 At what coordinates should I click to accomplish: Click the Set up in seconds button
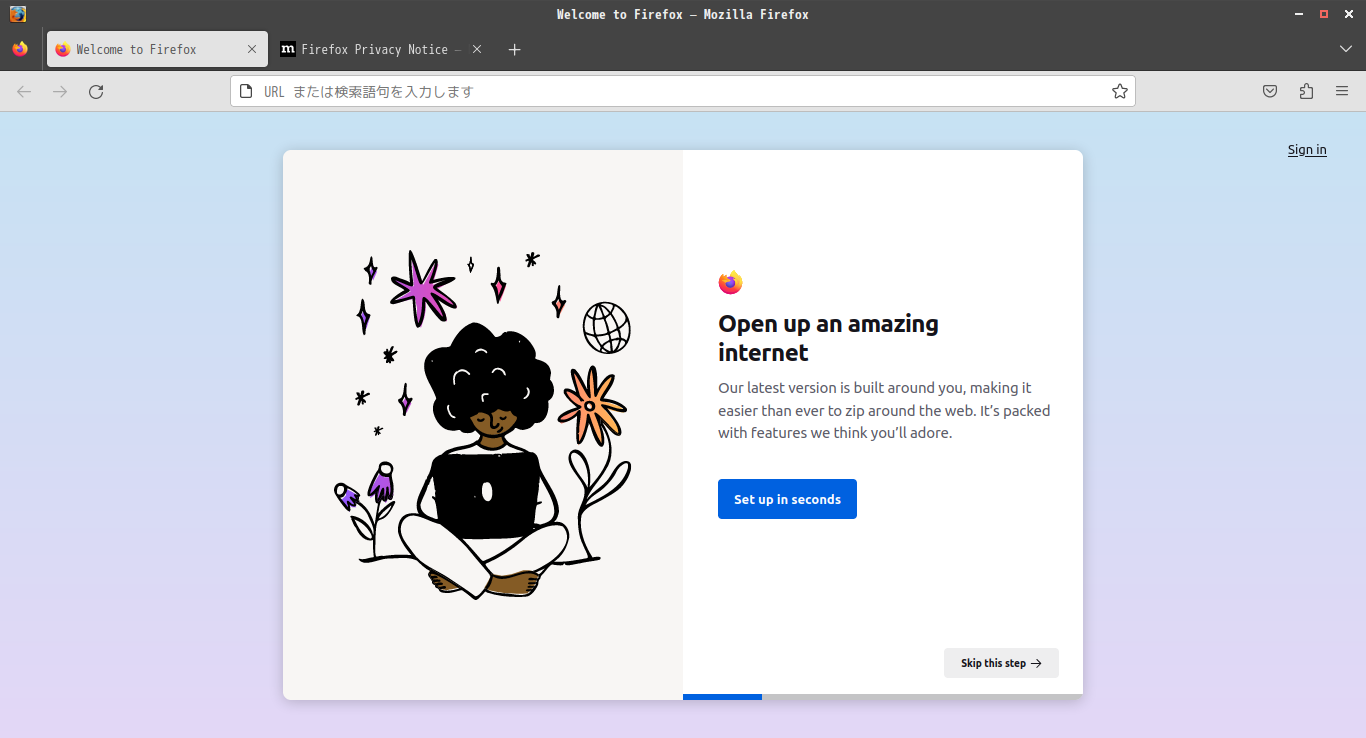tap(787, 499)
